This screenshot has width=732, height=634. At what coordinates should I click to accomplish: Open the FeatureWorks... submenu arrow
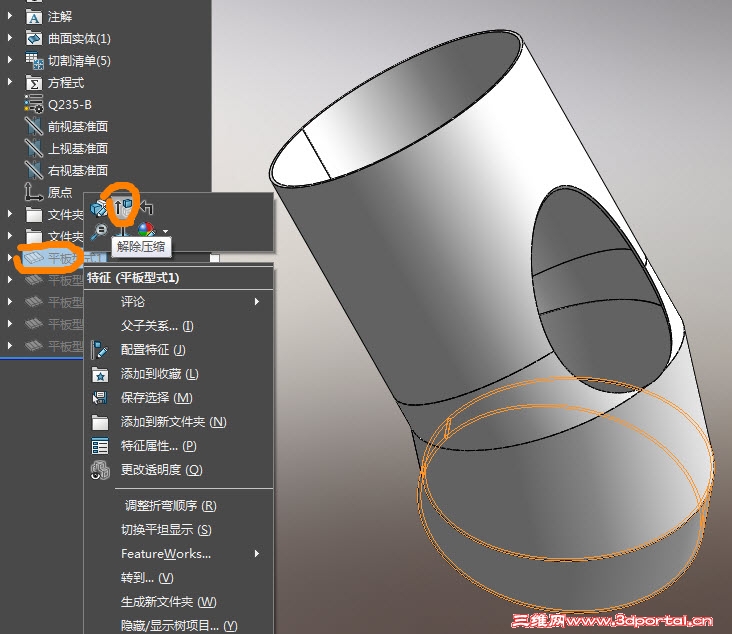pyautogui.click(x=257, y=554)
